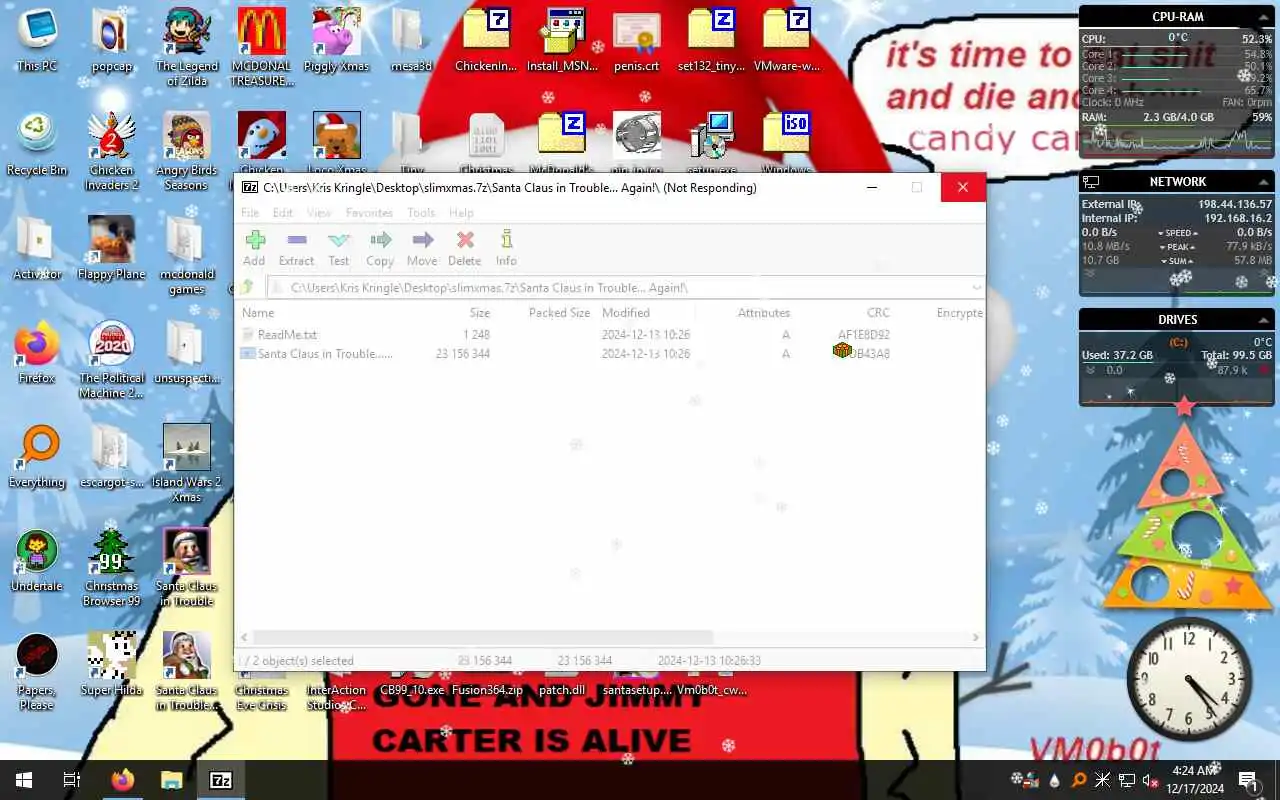Collapse the DRIVES widget panel
The image size is (1280, 800).
pyautogui.click(x=1264, y=320)
